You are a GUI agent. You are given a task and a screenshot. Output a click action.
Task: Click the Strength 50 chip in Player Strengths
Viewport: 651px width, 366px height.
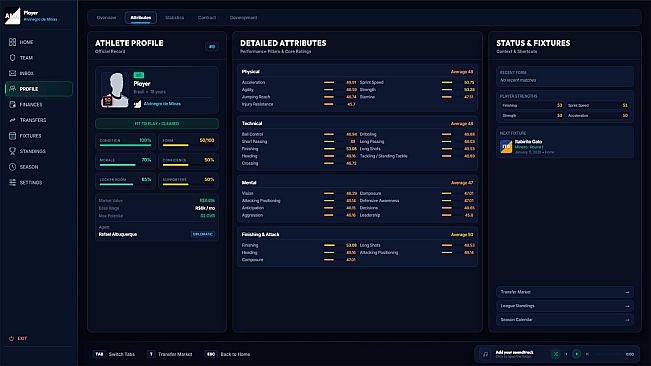pyautogui.click(x=532, y=116)
